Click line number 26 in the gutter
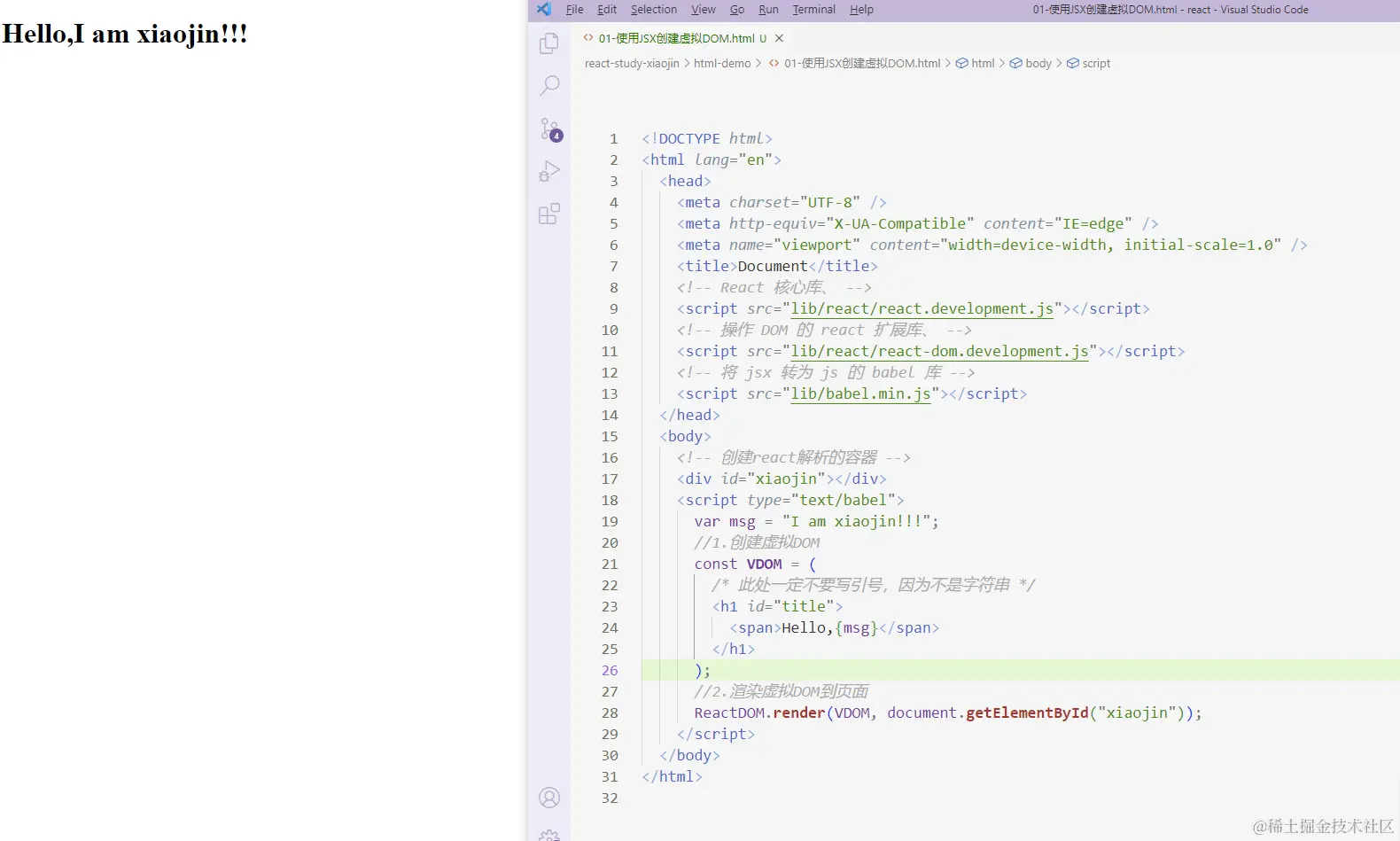 (x=610, y=670)
